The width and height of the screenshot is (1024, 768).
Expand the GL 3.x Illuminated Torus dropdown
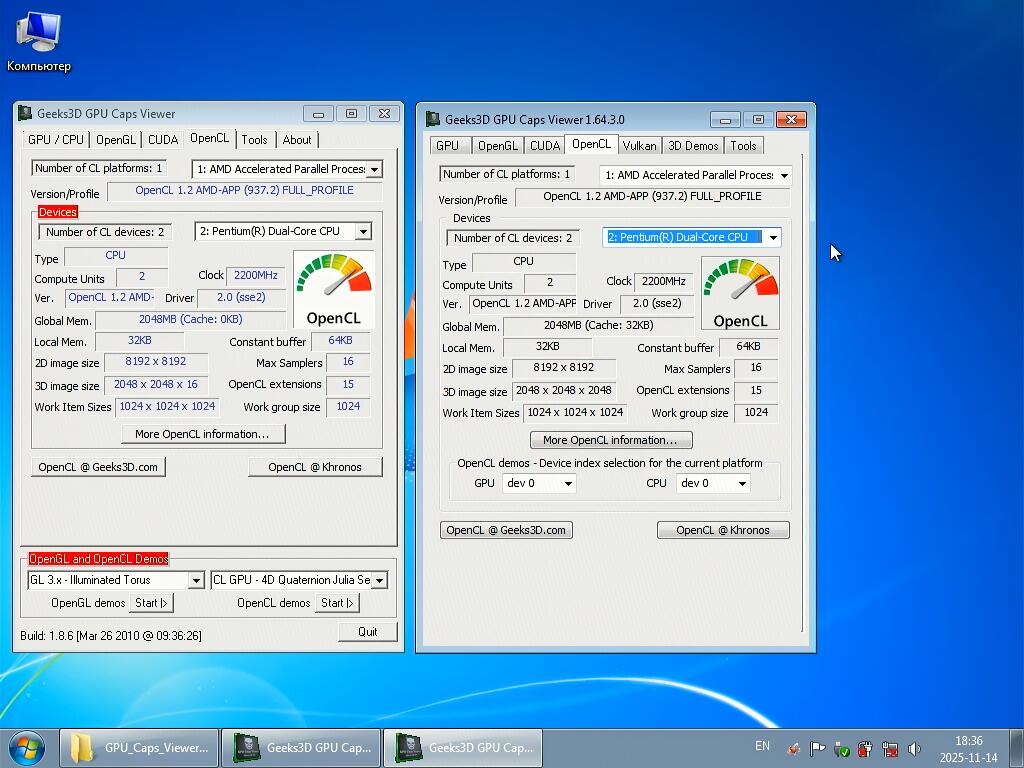(x=196, y=580)
